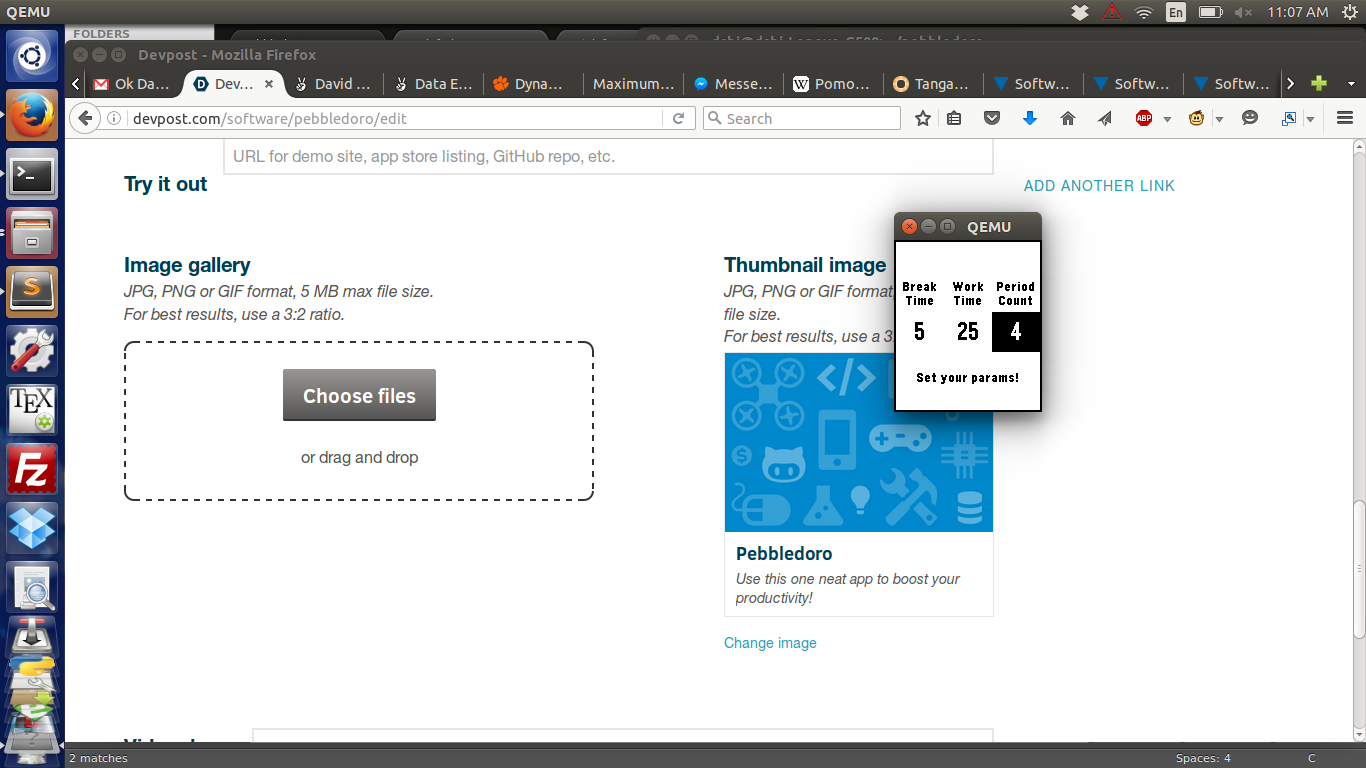This screenshot has height=768, width=1366.
Task: Open a new tab with green plus
Action: click(1319, 84)
